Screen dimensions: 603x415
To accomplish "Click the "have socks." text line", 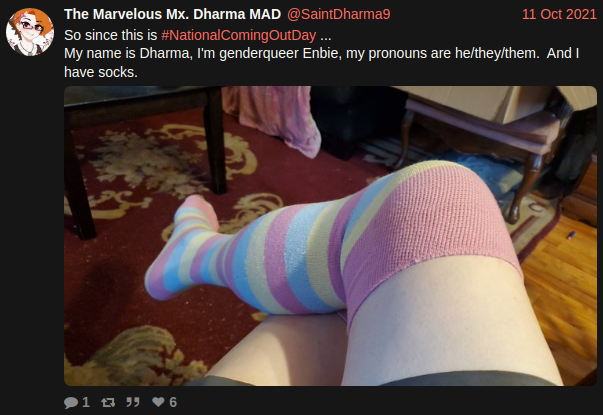I will coord(101,72).
